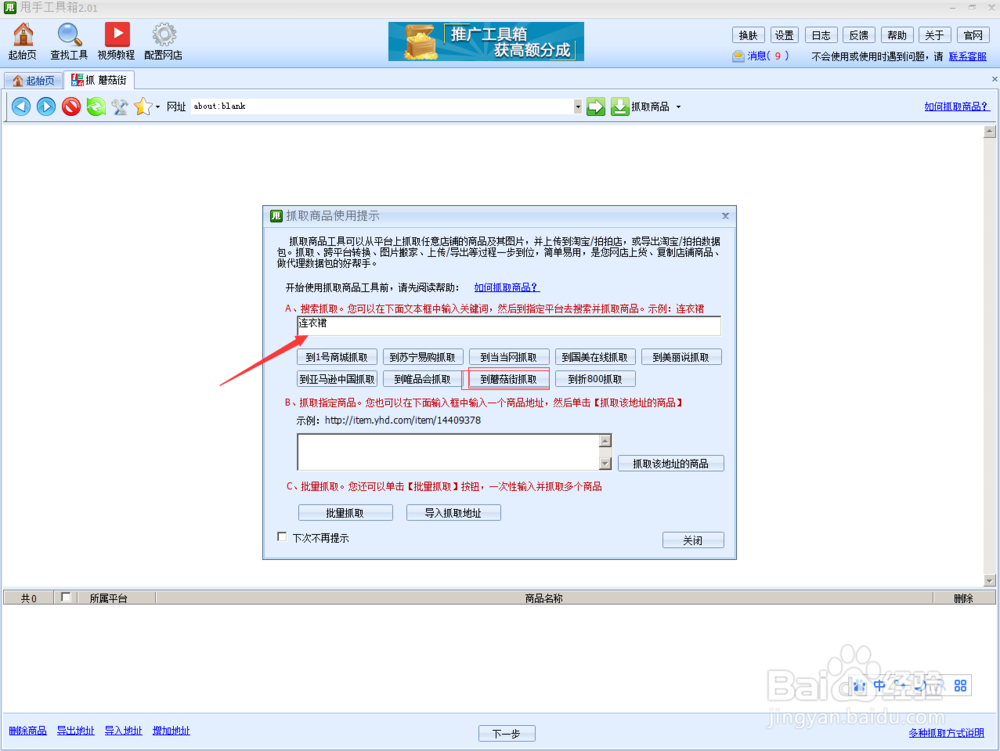Click the 反馈 menu button
The height and width of the screenshot is (751, 1000).
coord(858,36)
